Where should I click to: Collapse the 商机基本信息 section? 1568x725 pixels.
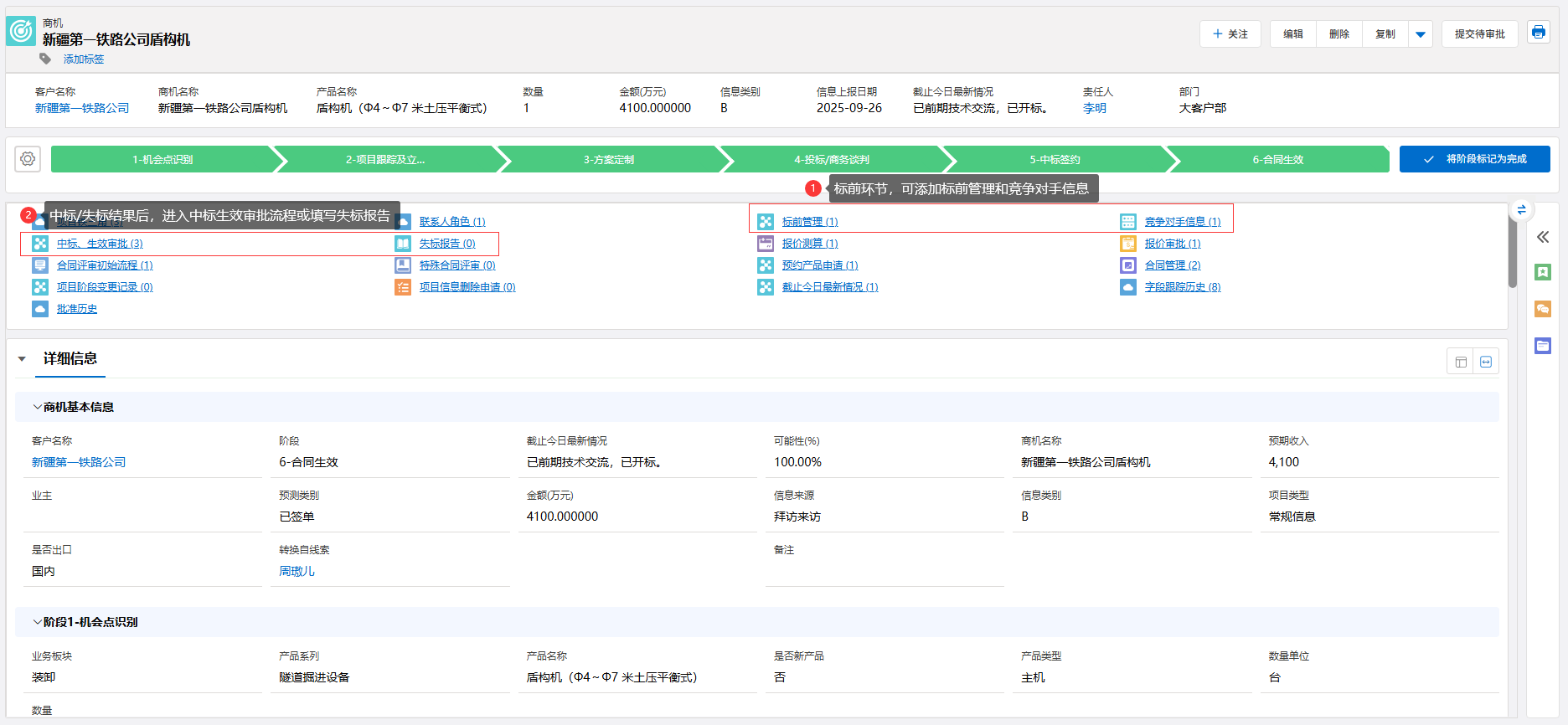click(x=38, y=407)
